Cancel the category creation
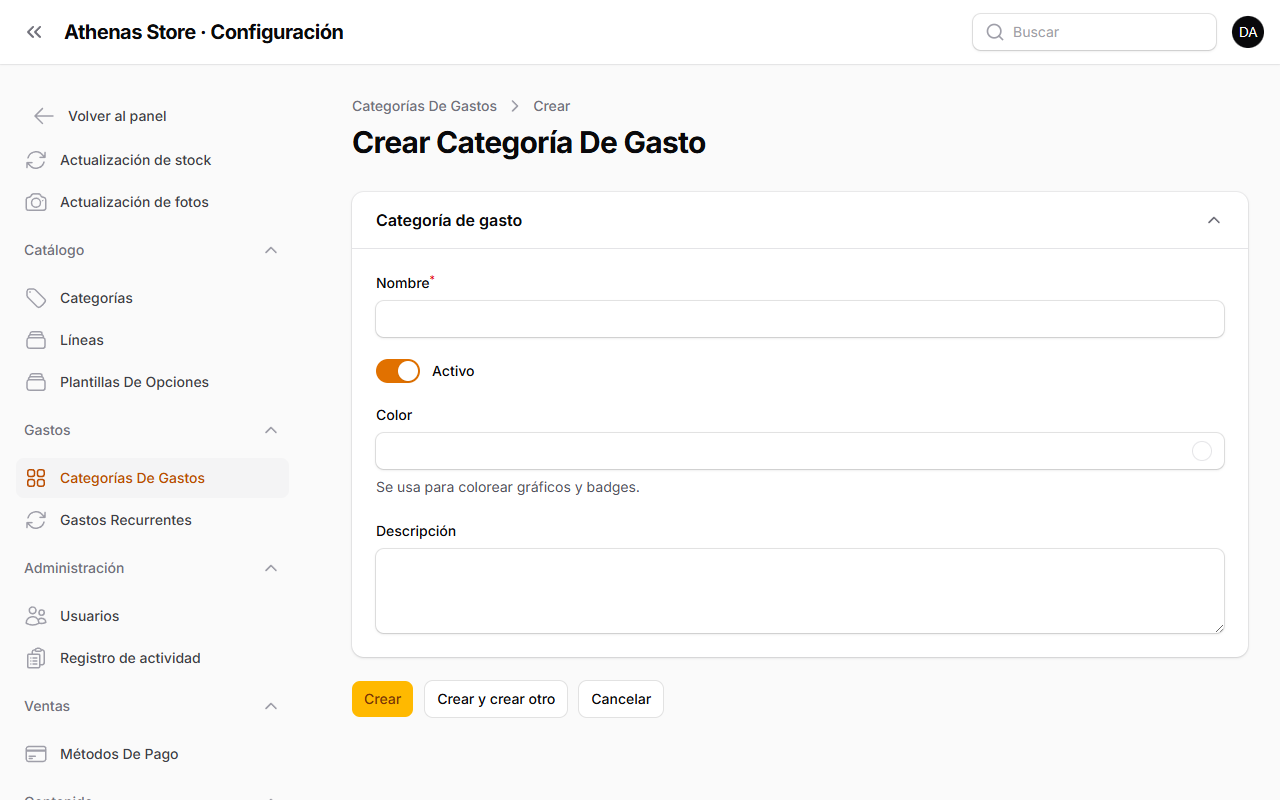 (621, 699)
